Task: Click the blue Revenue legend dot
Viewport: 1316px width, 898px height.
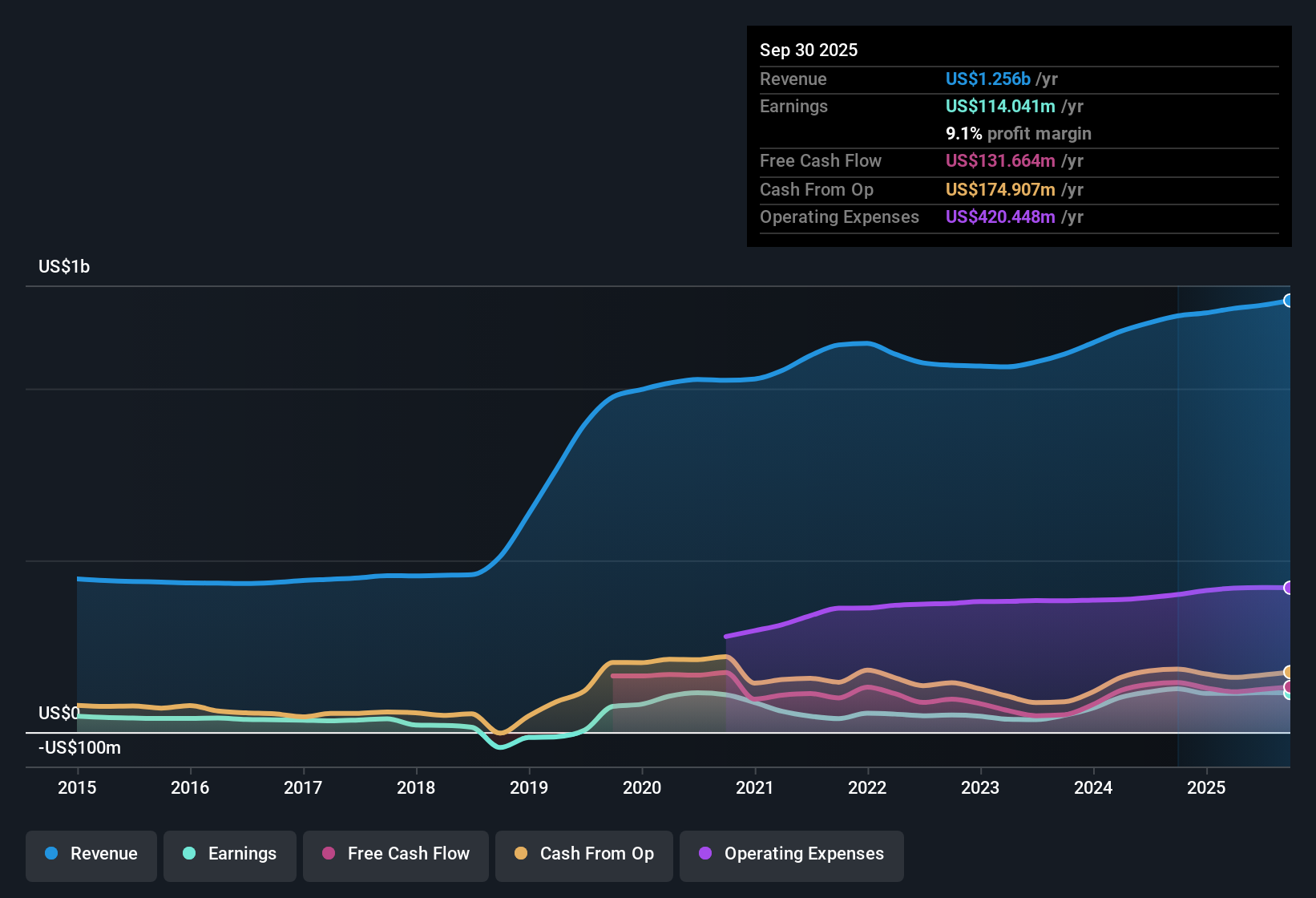Action: coord(51,853)
